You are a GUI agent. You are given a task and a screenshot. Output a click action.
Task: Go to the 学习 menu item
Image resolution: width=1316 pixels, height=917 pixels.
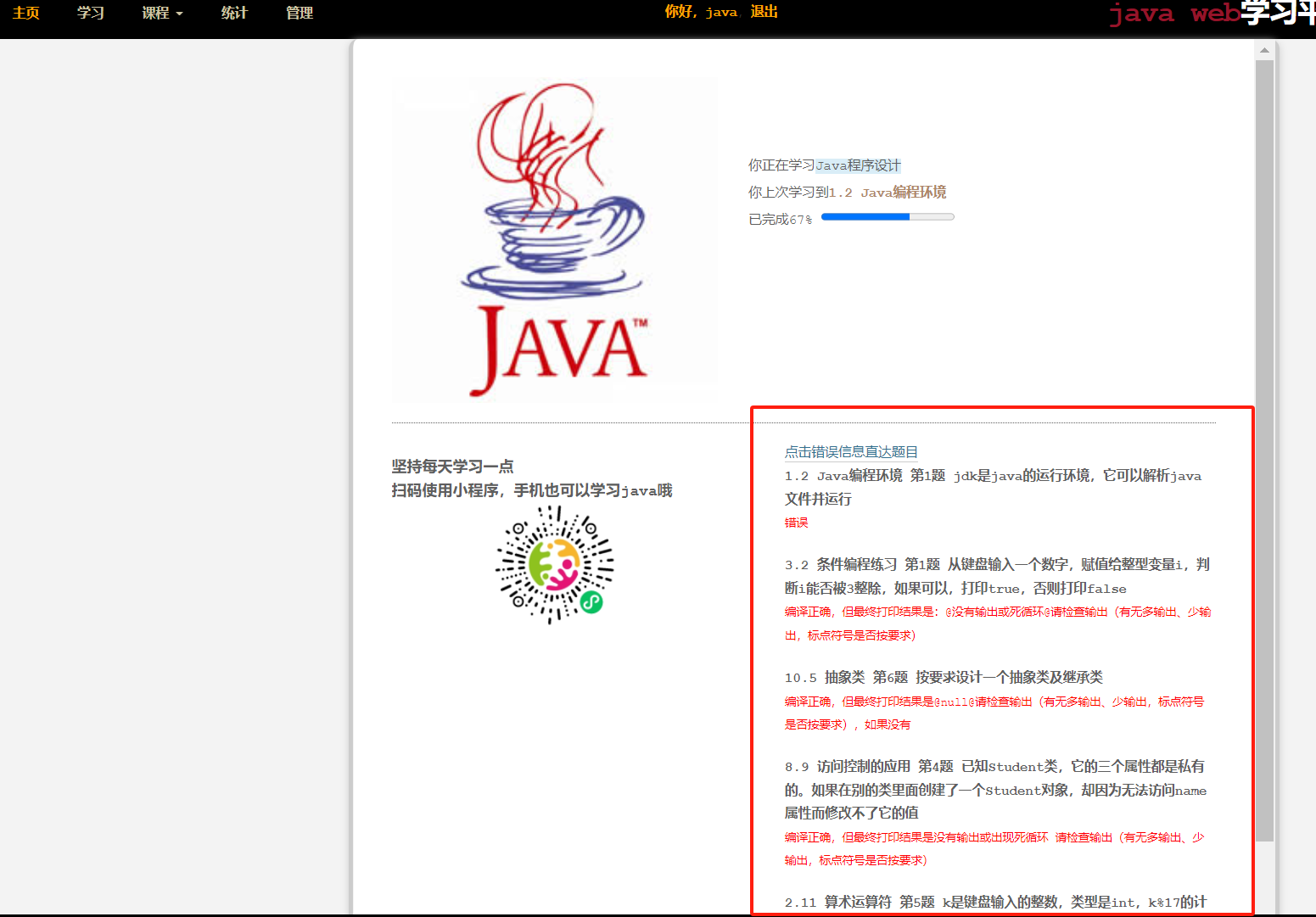(91, 13)
